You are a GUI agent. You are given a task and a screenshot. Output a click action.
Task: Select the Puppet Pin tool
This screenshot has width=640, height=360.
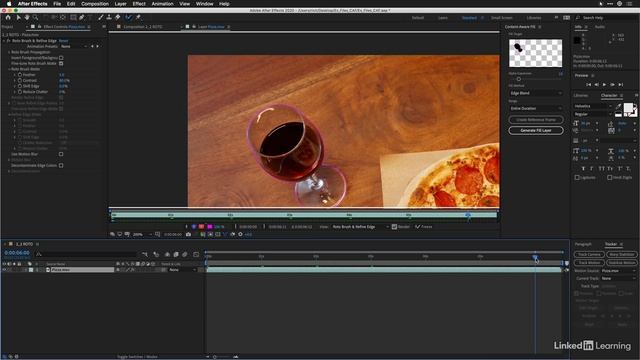click(138, 18)
